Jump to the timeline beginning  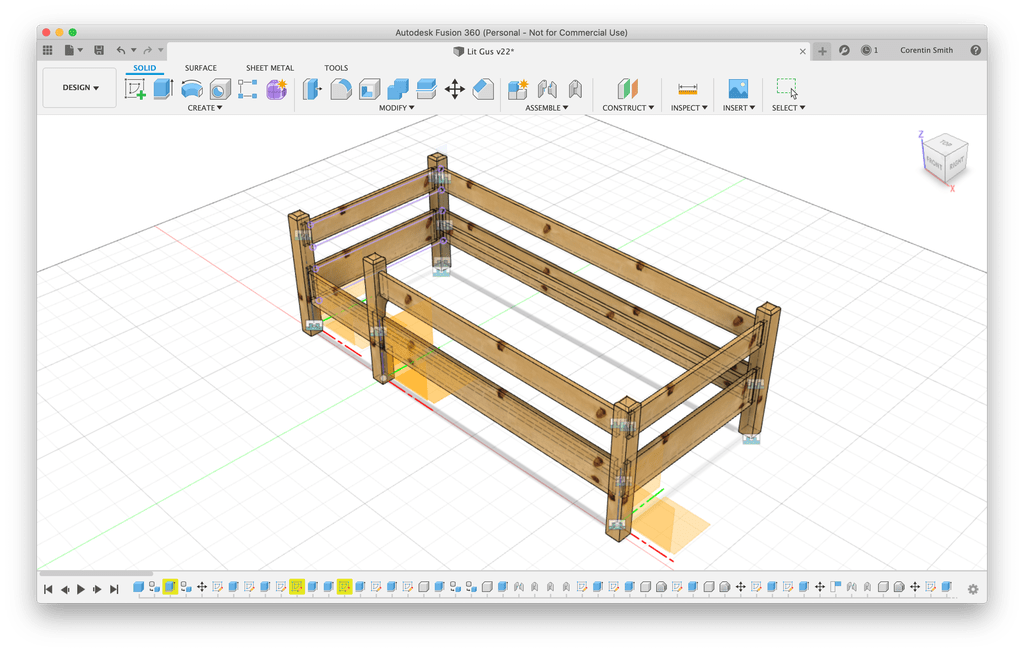click(x=48, y=589)
